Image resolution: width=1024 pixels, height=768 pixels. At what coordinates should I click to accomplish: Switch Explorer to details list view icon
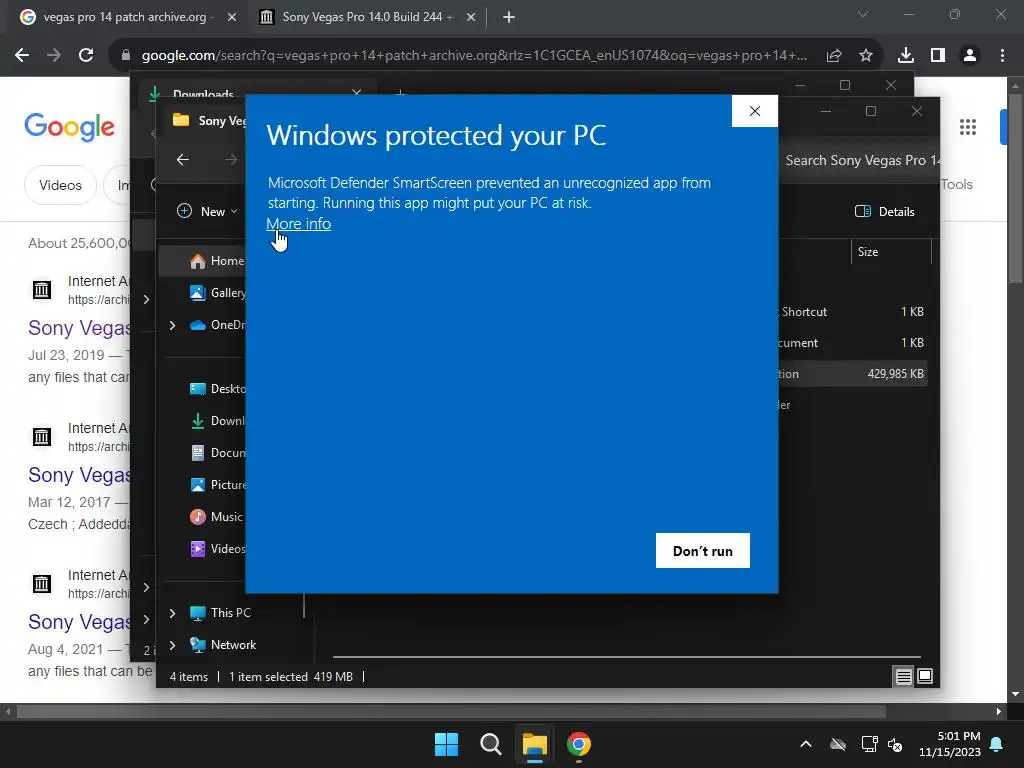[903, 677]
